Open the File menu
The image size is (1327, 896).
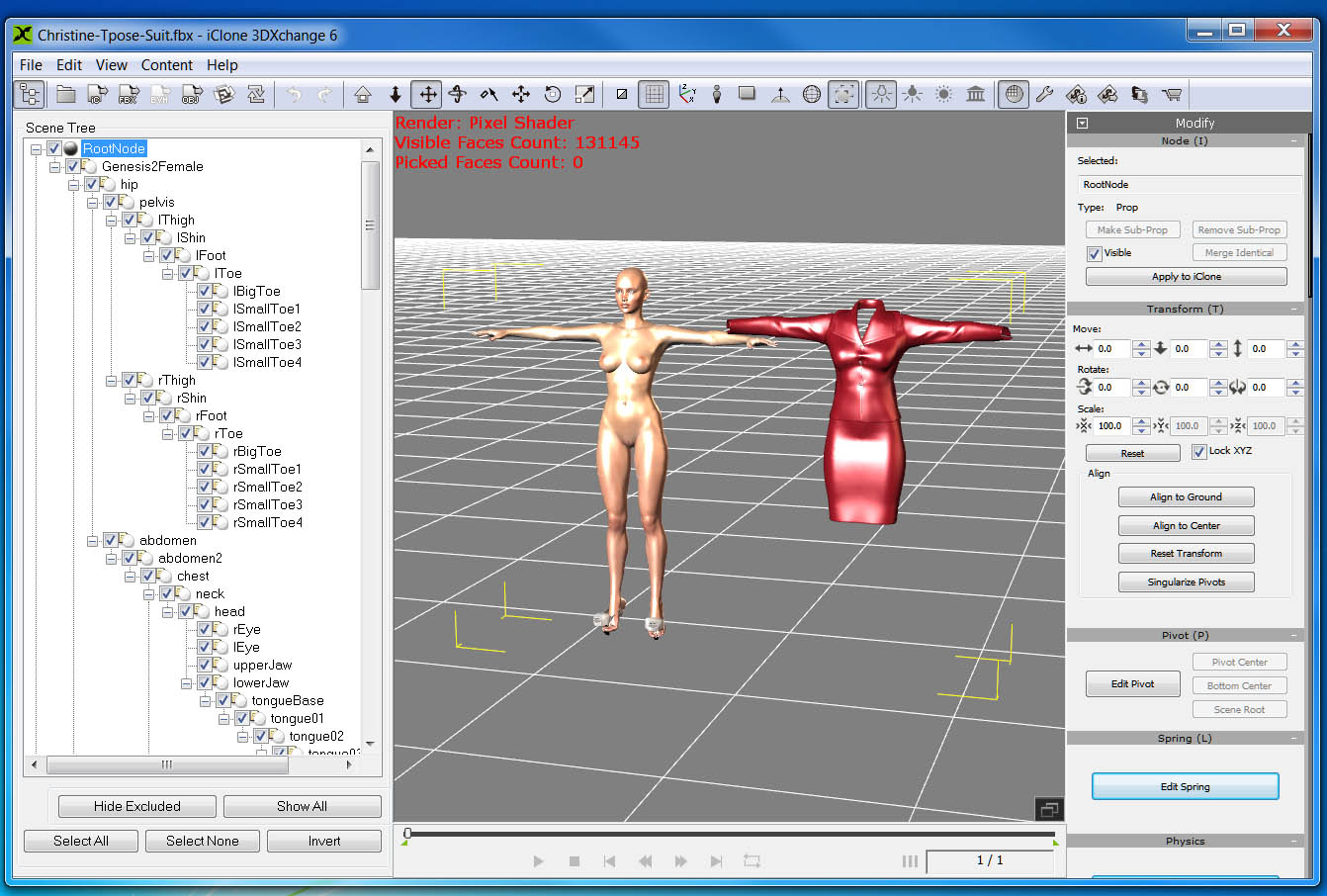click(31, 65)
